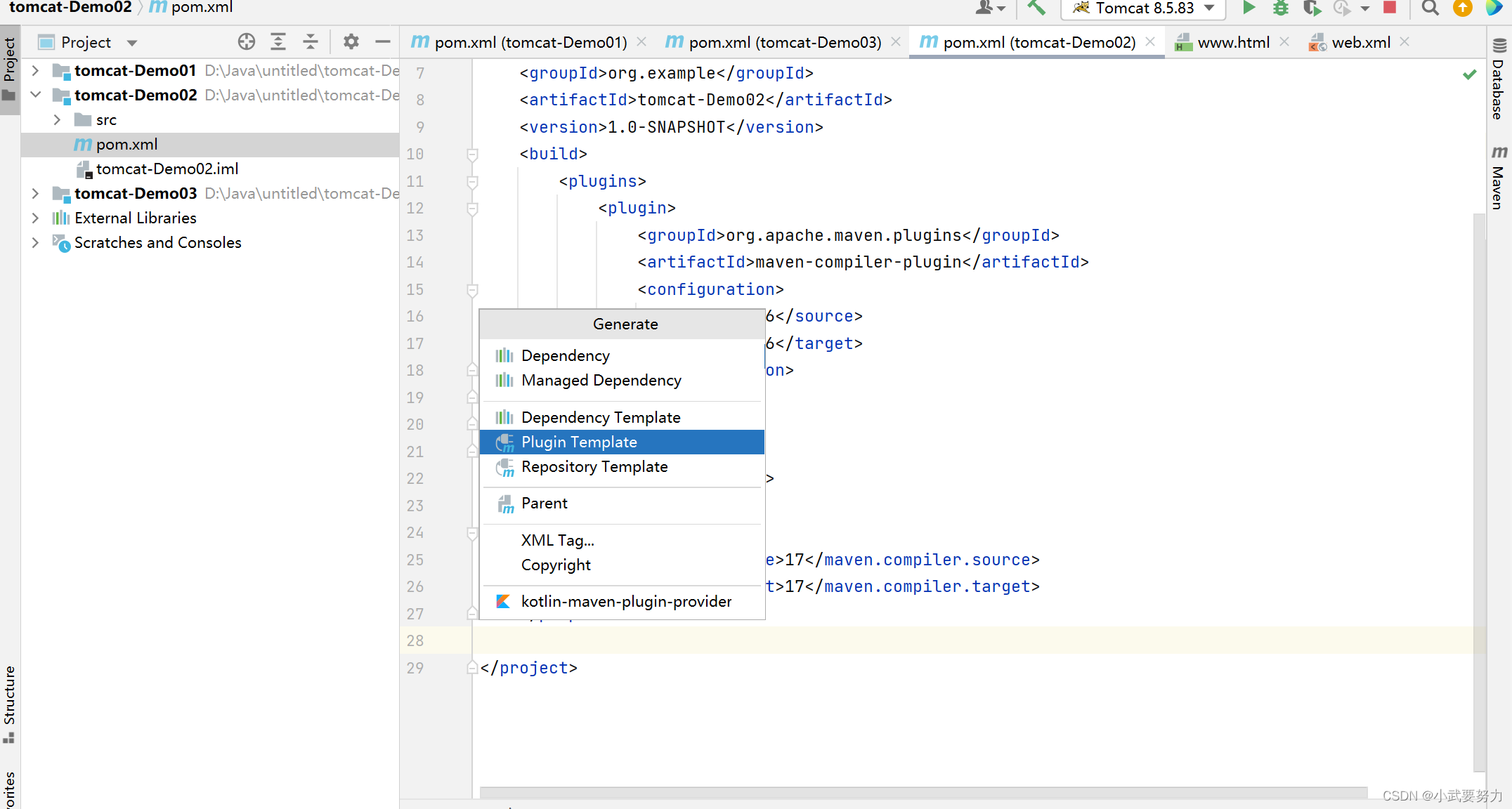The width and height of the screenshot is (1512, 809).
Task: Expand the External Libraries node
Action: [x=35, y=218]
